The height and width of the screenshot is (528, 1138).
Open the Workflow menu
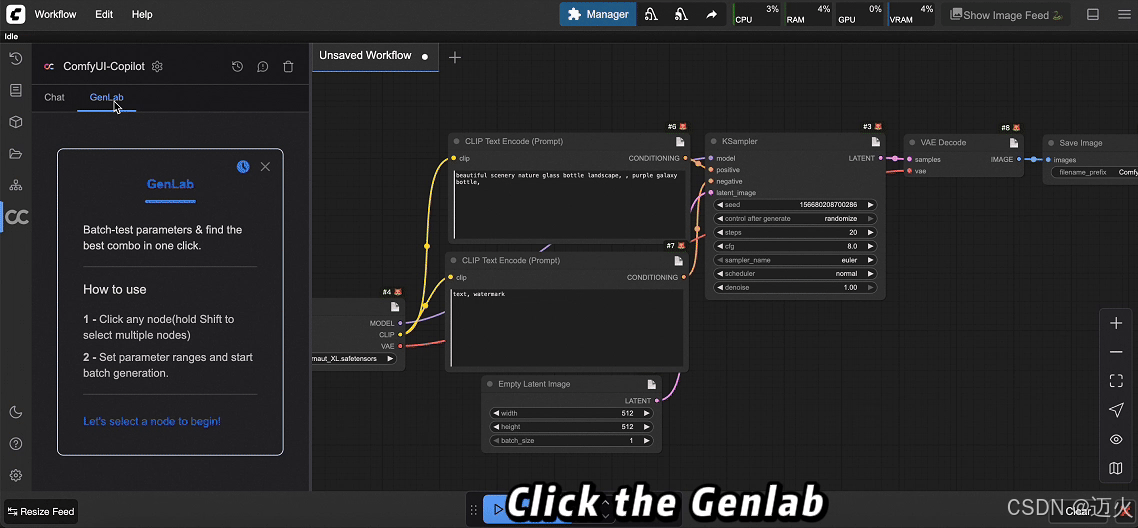55,15
